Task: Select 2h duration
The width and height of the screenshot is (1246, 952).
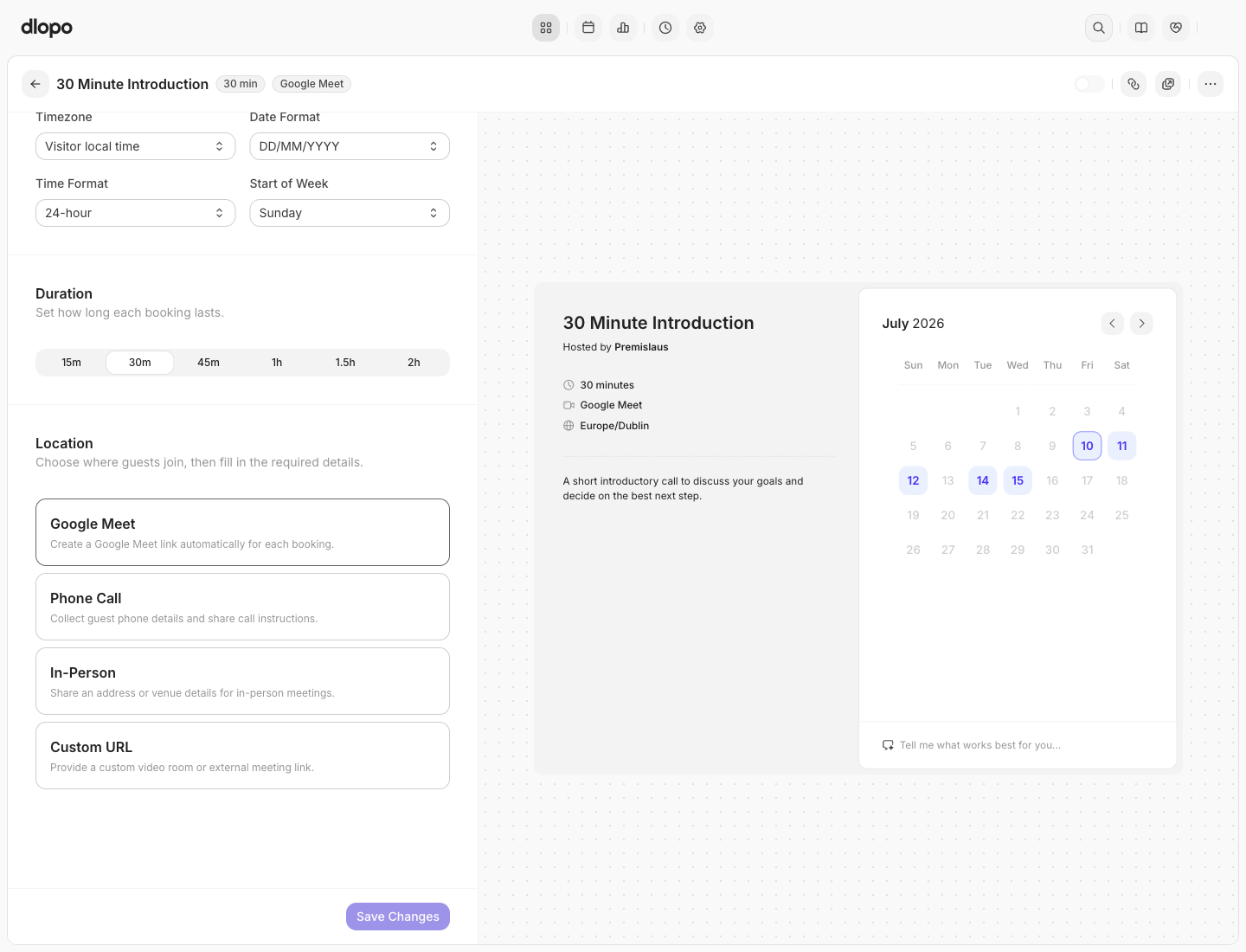Action: (414, 363)
